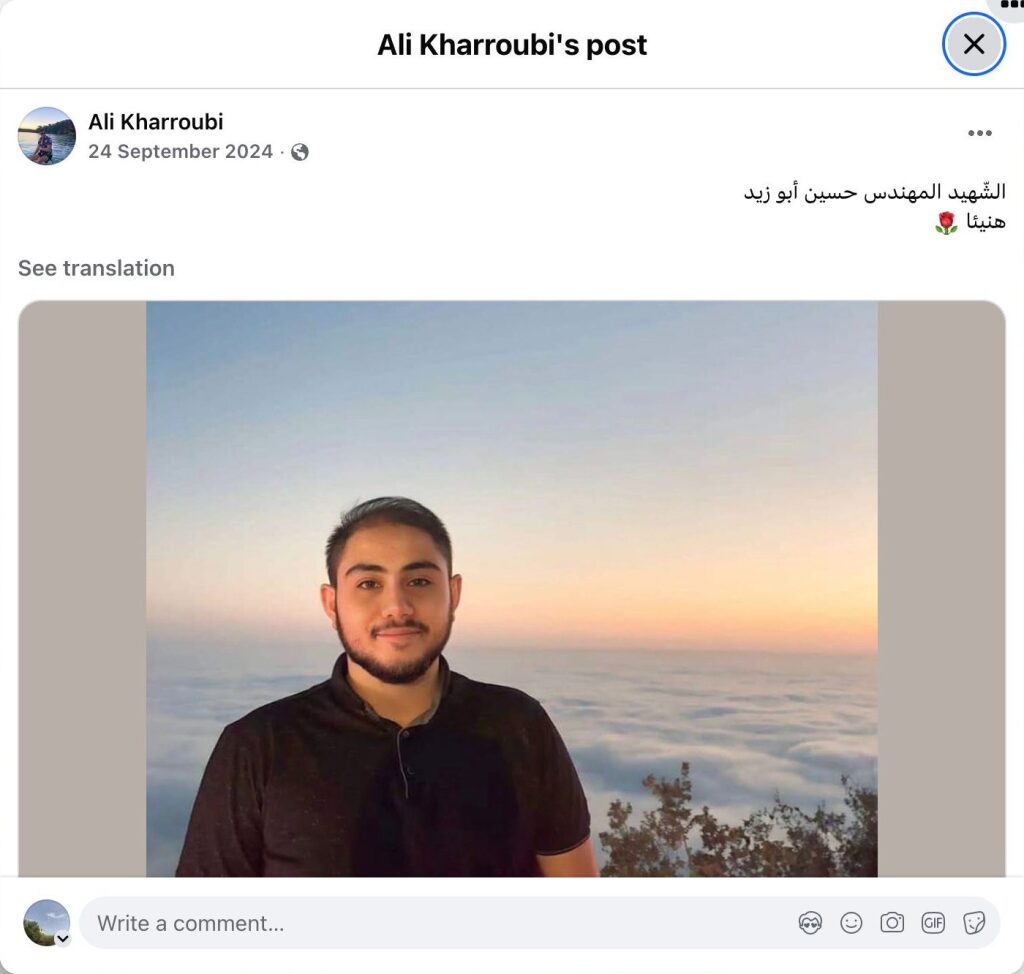1024x974 pixels.
Task: Click the Arabic caption line naming حسين أبو زيد
Action: coord(874,192)
